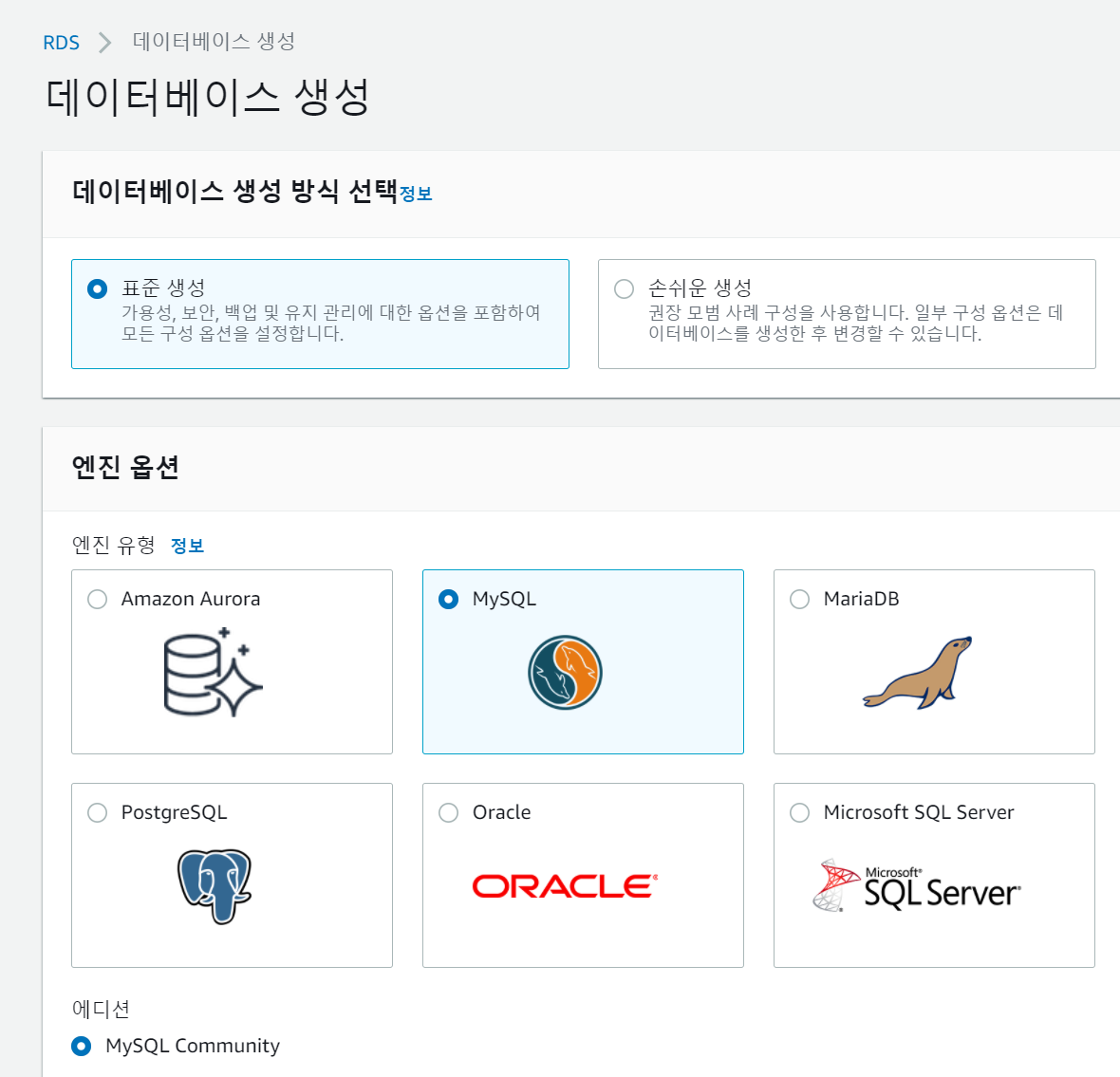This screenshot has height=1077, width=1120.
Task: Click the Microsoft SQL Server label text
Action: pos(919,813)
